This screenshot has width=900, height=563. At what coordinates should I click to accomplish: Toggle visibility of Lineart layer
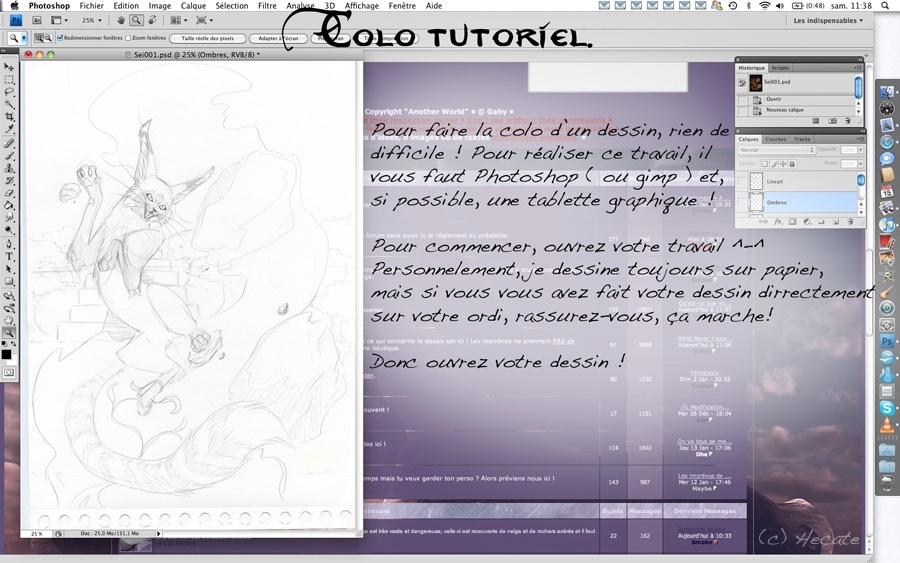742,181
